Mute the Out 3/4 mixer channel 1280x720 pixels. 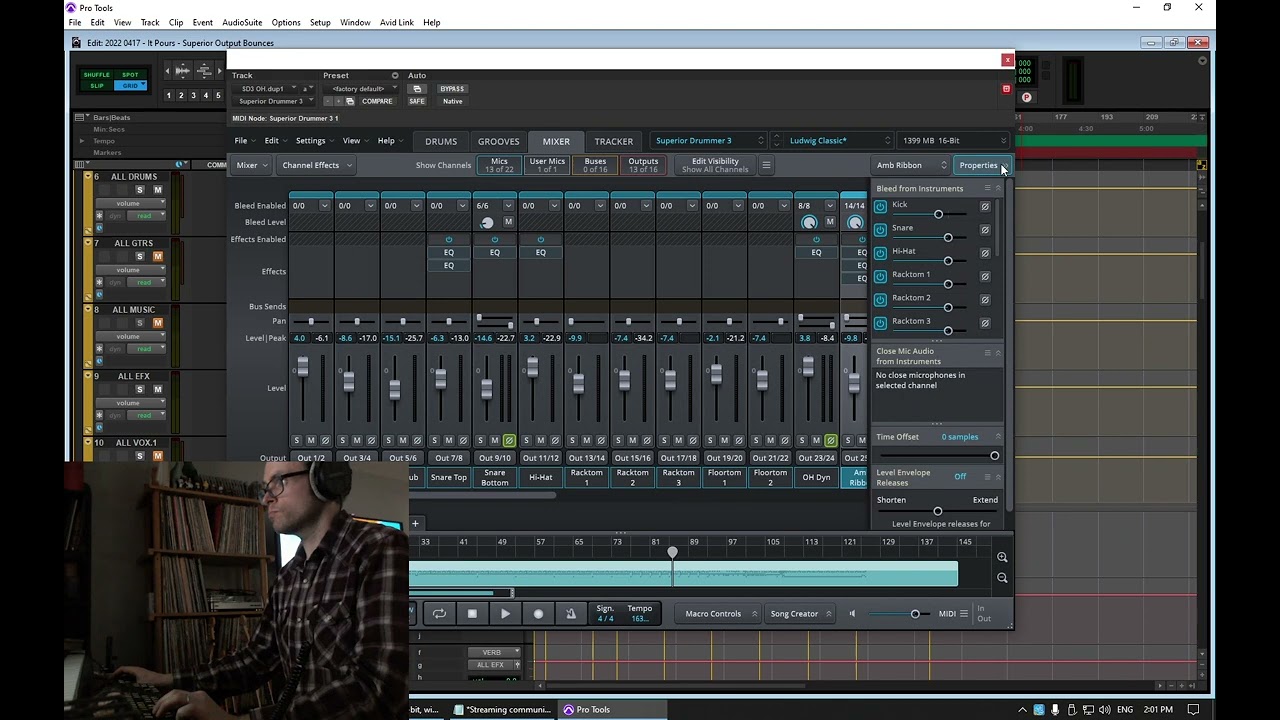coord(357,440)
